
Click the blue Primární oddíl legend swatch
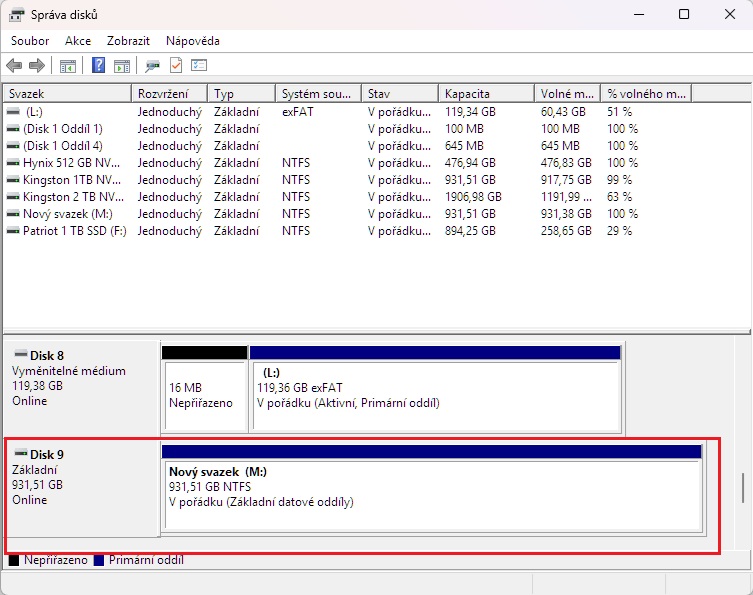(x=99, y=560)
